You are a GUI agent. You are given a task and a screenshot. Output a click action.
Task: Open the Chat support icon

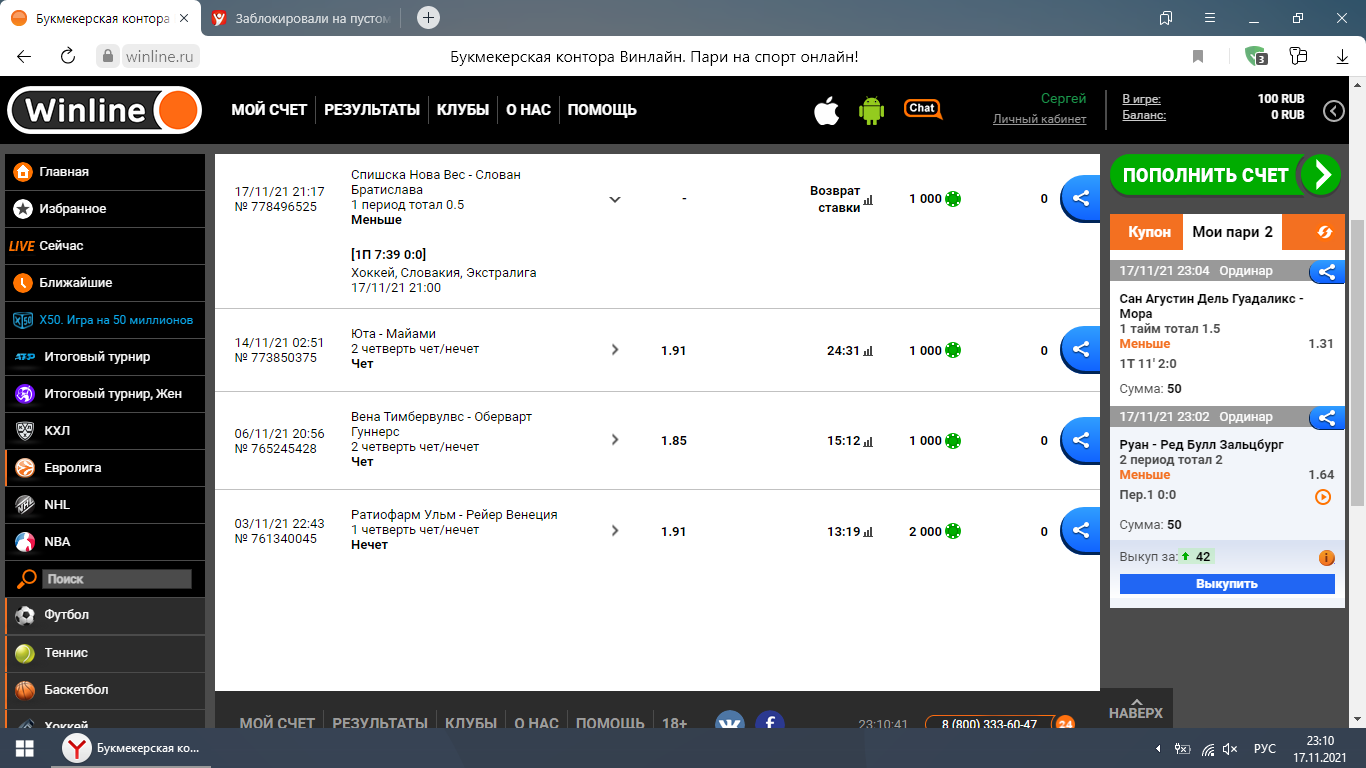click(922, 109)
